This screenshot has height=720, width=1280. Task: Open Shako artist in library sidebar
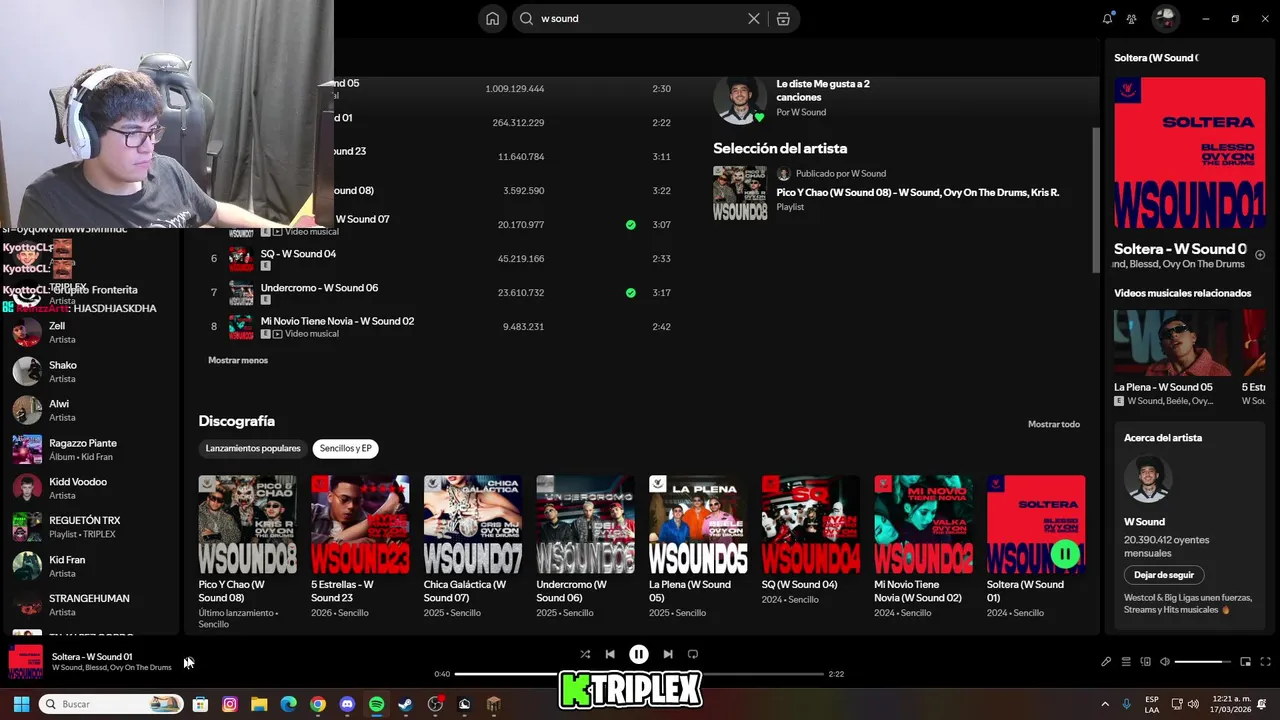pyautogui.click(x=90, y=371)
